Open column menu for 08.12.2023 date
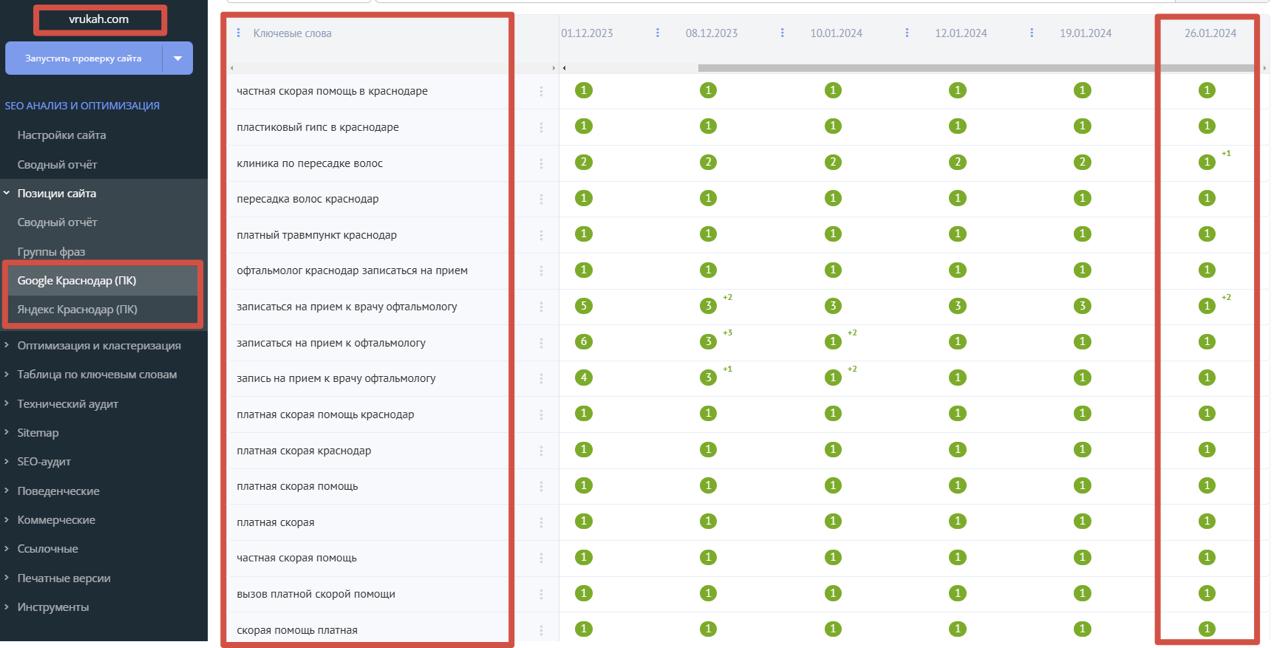1280x648 pixels. (x=782, y=33)
